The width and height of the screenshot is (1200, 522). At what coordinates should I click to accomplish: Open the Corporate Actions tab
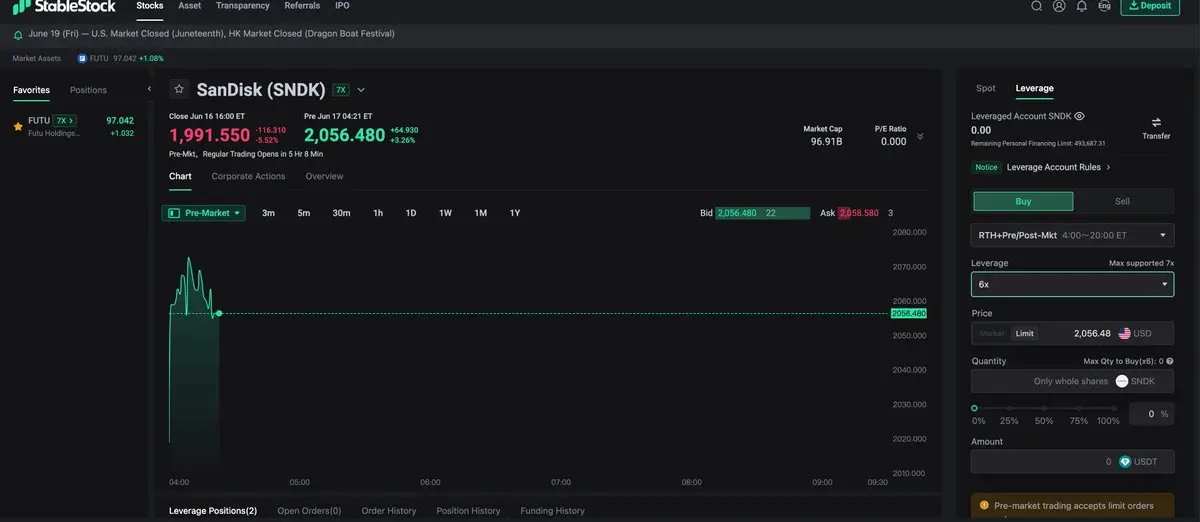click(x=248, y=176)
